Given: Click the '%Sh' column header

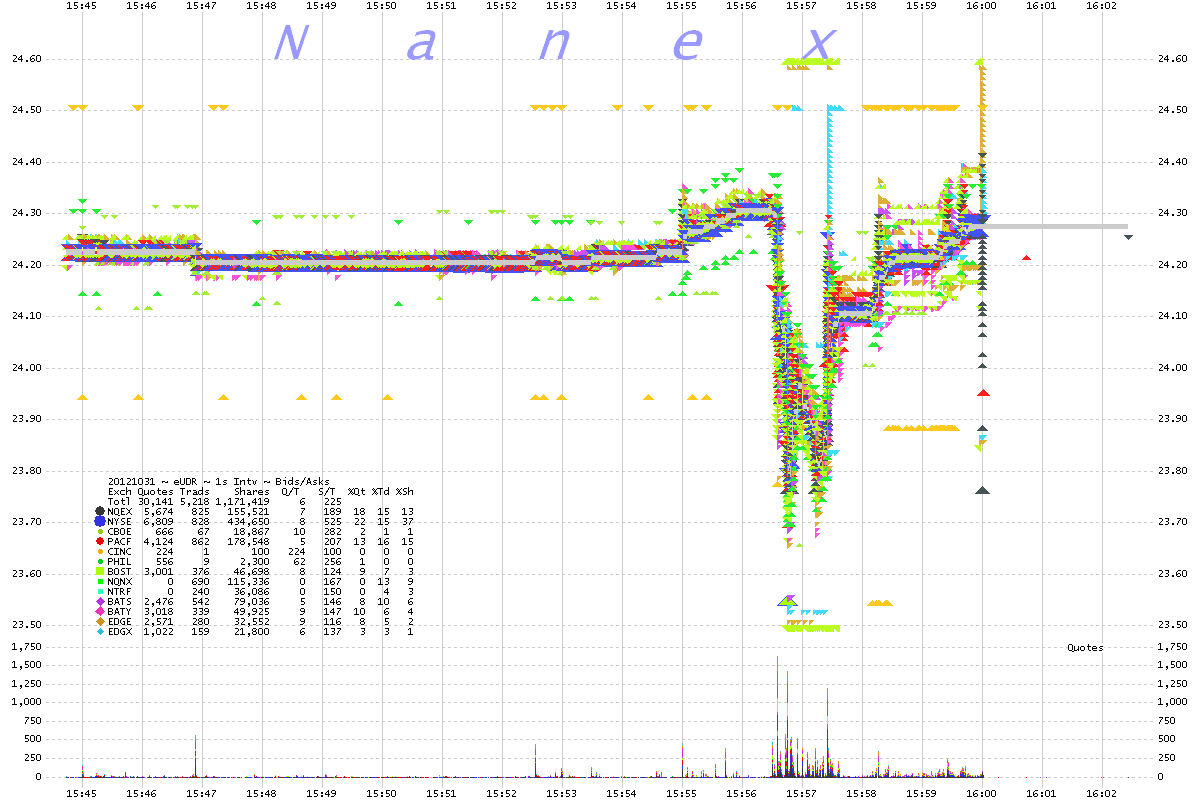Looking at the screenshot, I should click(405, 491).
